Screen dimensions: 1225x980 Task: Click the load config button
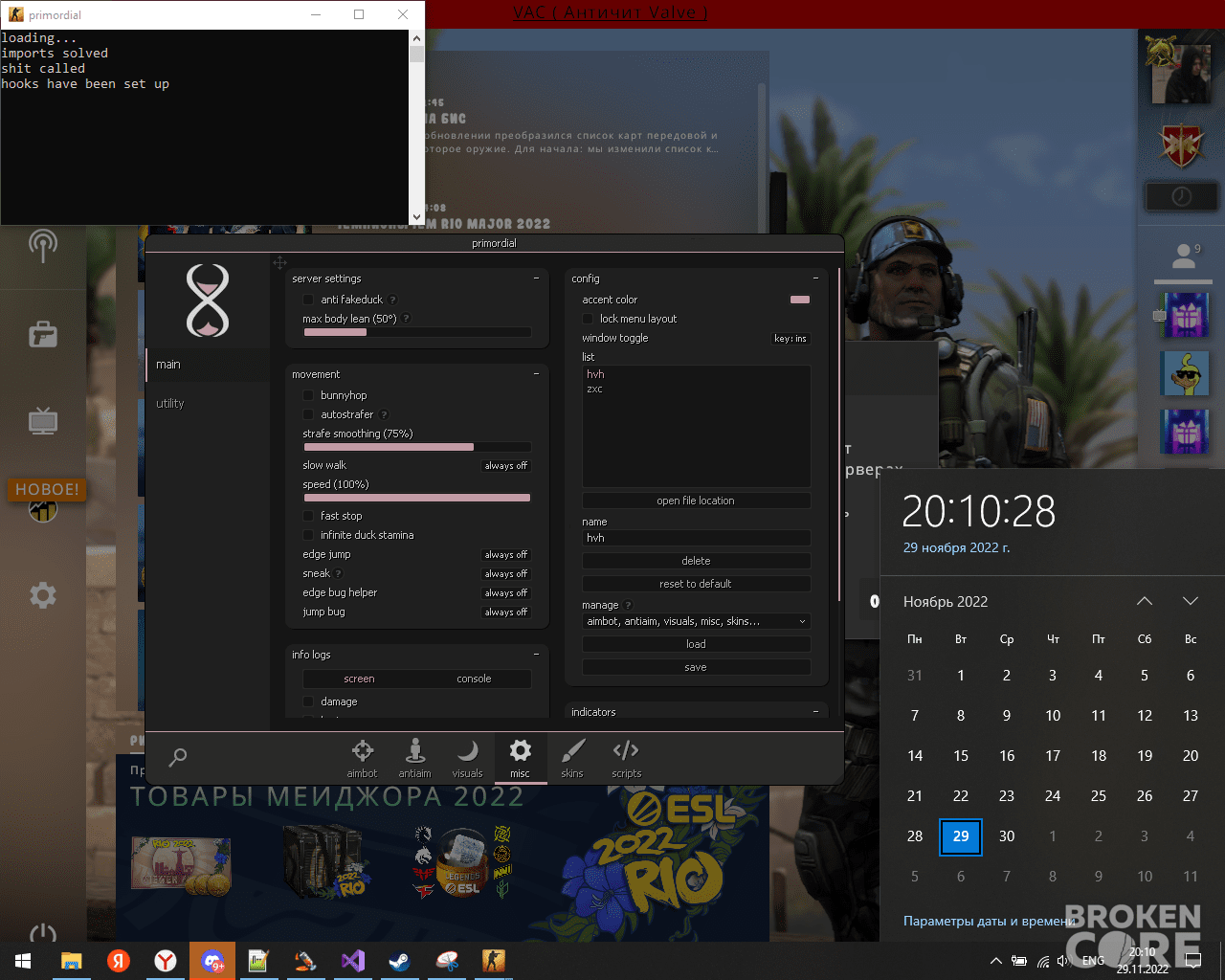[696, 644]
